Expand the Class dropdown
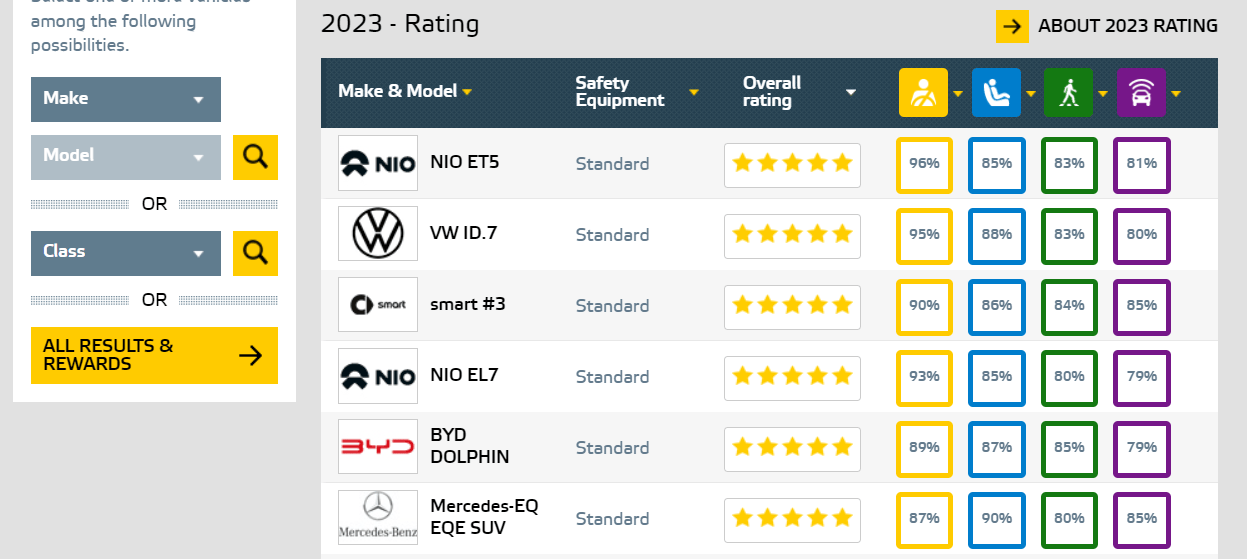This screenshot has width=1247, height=559. [x=126, y=252]
